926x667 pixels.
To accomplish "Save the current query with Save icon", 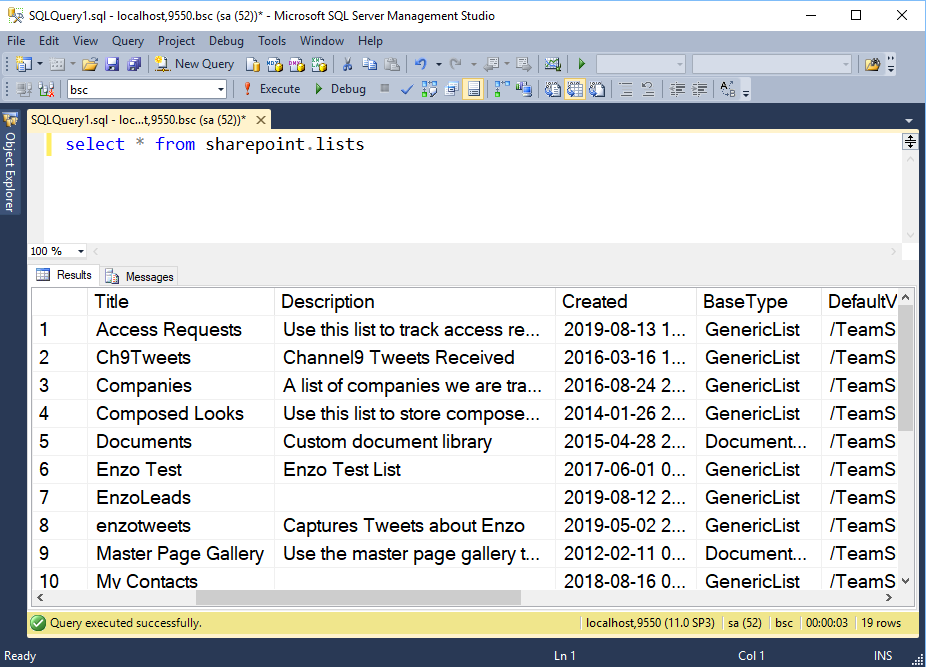I will click(112, 64).
